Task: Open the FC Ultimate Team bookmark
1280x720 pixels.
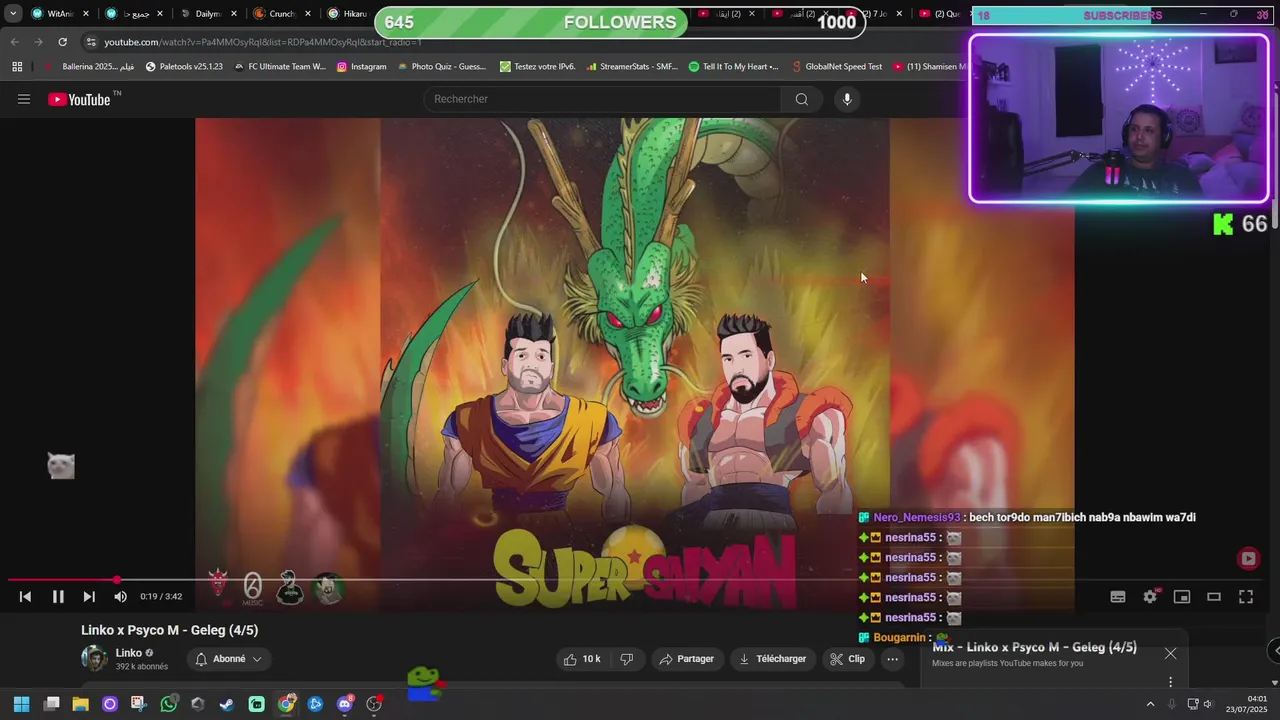Action: pyautogui.click(x=279, y=67)
